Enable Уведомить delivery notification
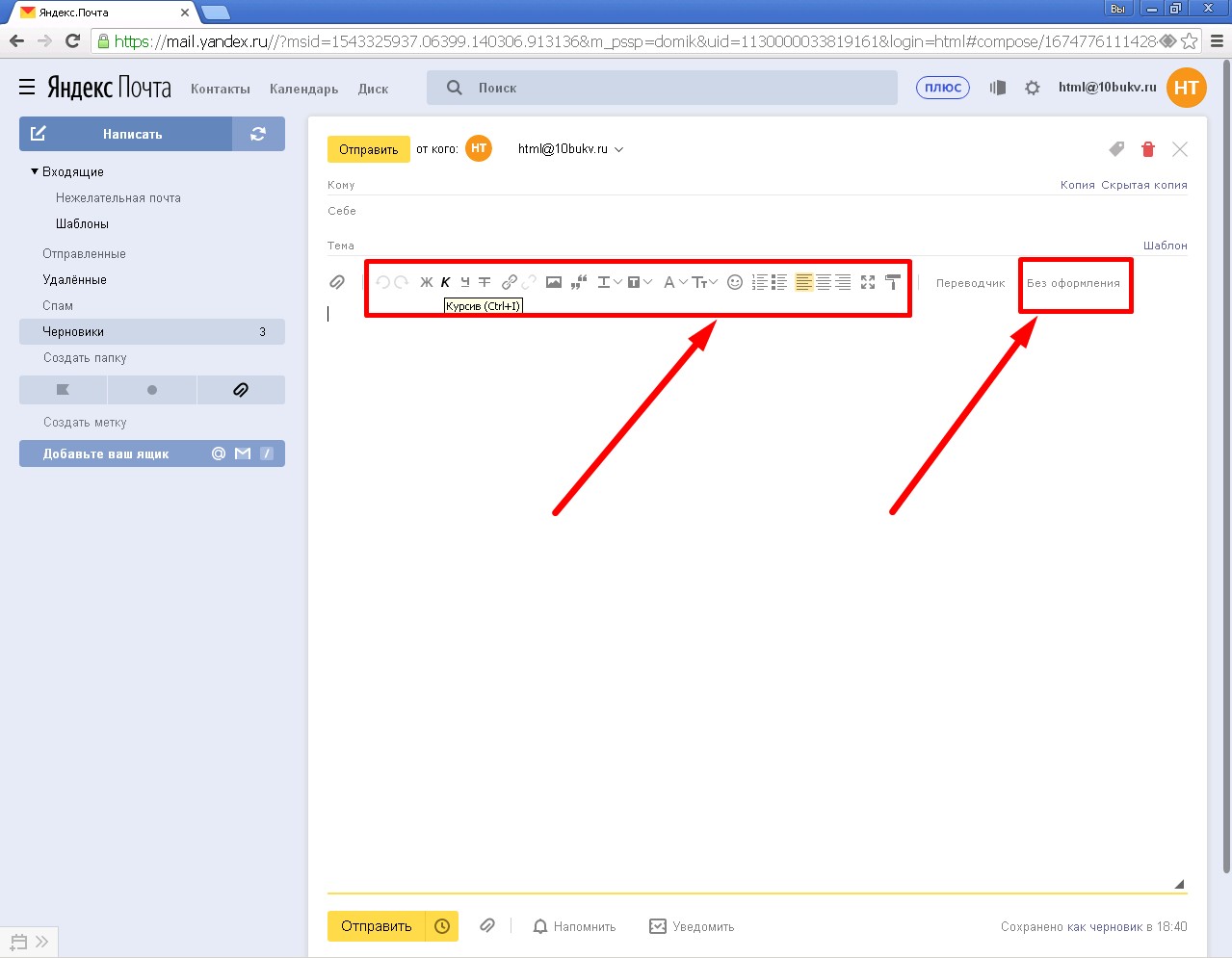This screenshot has height=958, width=1232. coord(692,926)
